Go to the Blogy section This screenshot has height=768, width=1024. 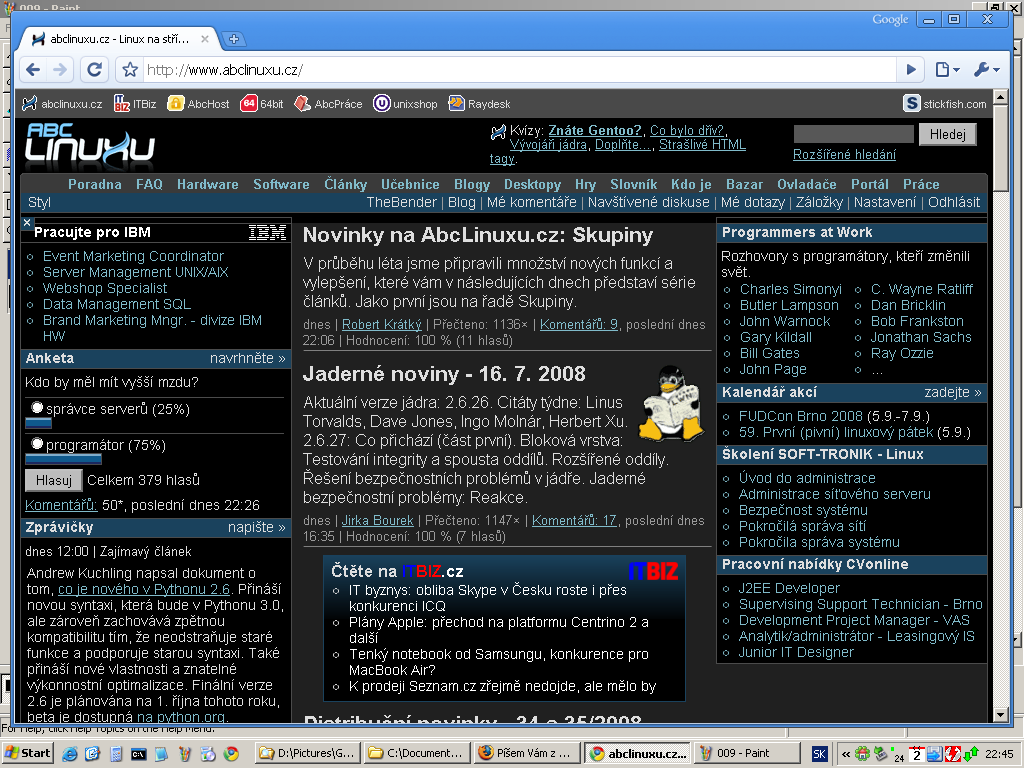[x=472, y=185]
